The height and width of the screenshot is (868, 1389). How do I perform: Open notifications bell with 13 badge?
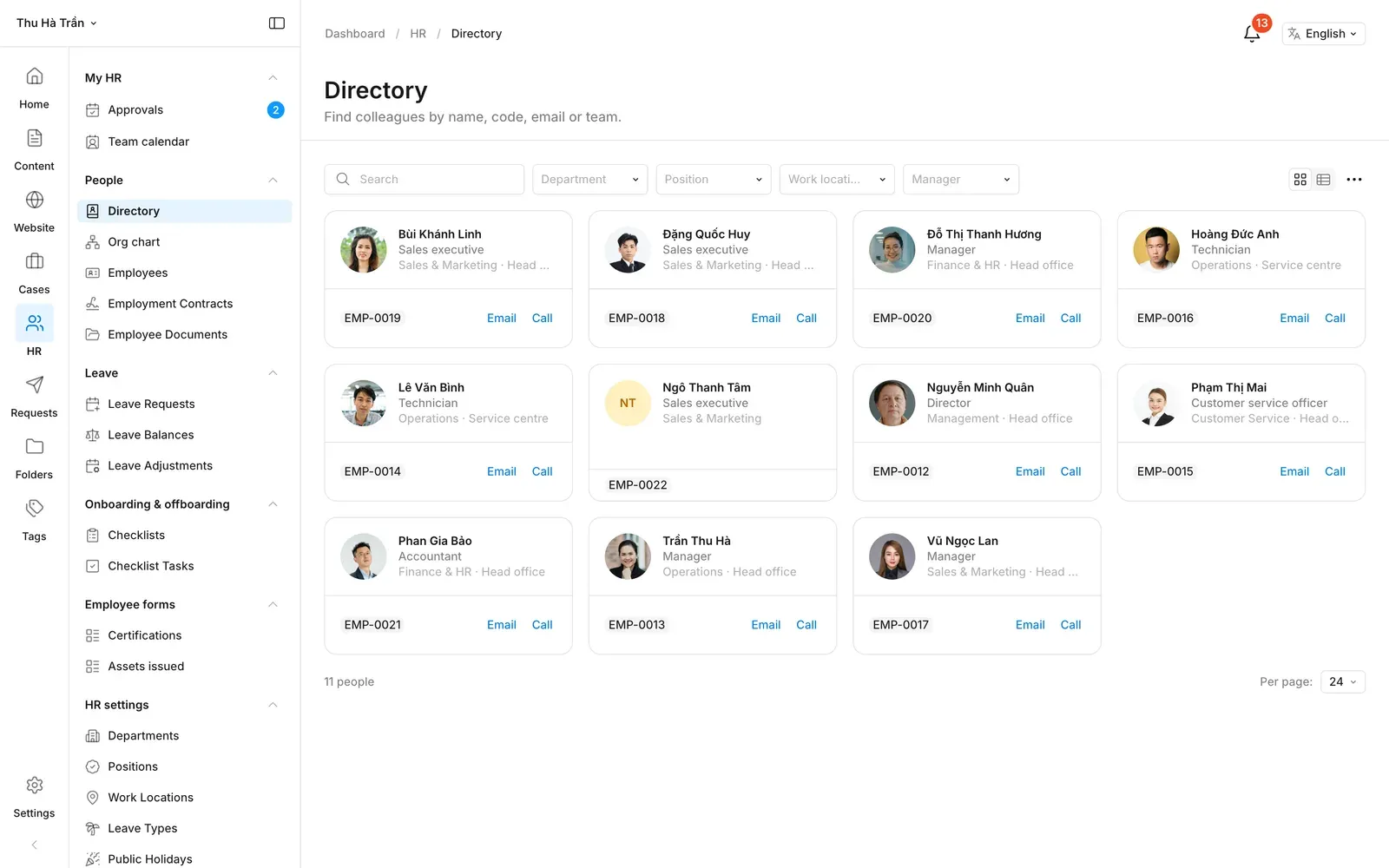click(1252, 34)
